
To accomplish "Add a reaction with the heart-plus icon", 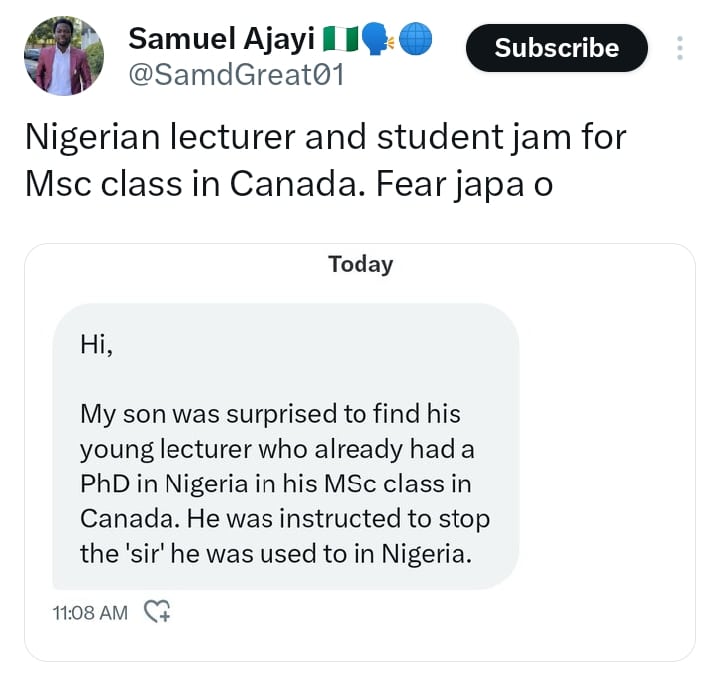I will pyautogui.click(x=158, y=611).
